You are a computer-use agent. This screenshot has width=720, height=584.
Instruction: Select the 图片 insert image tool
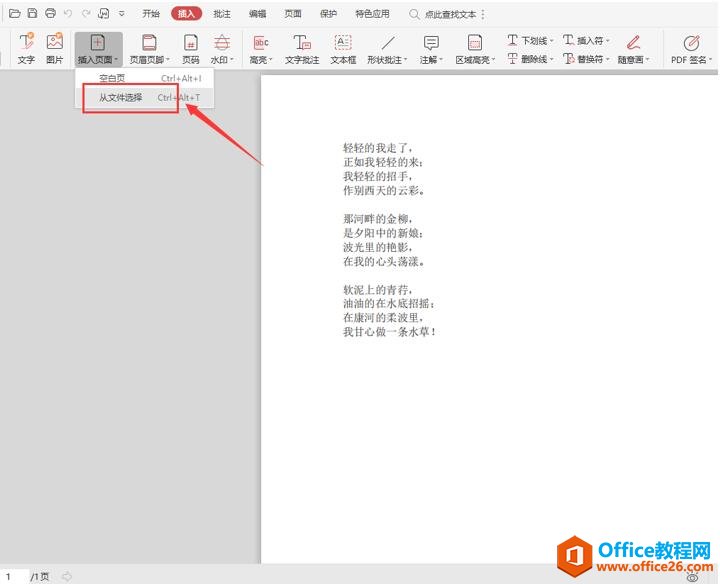pyautogui.click(x=54, y=49)
